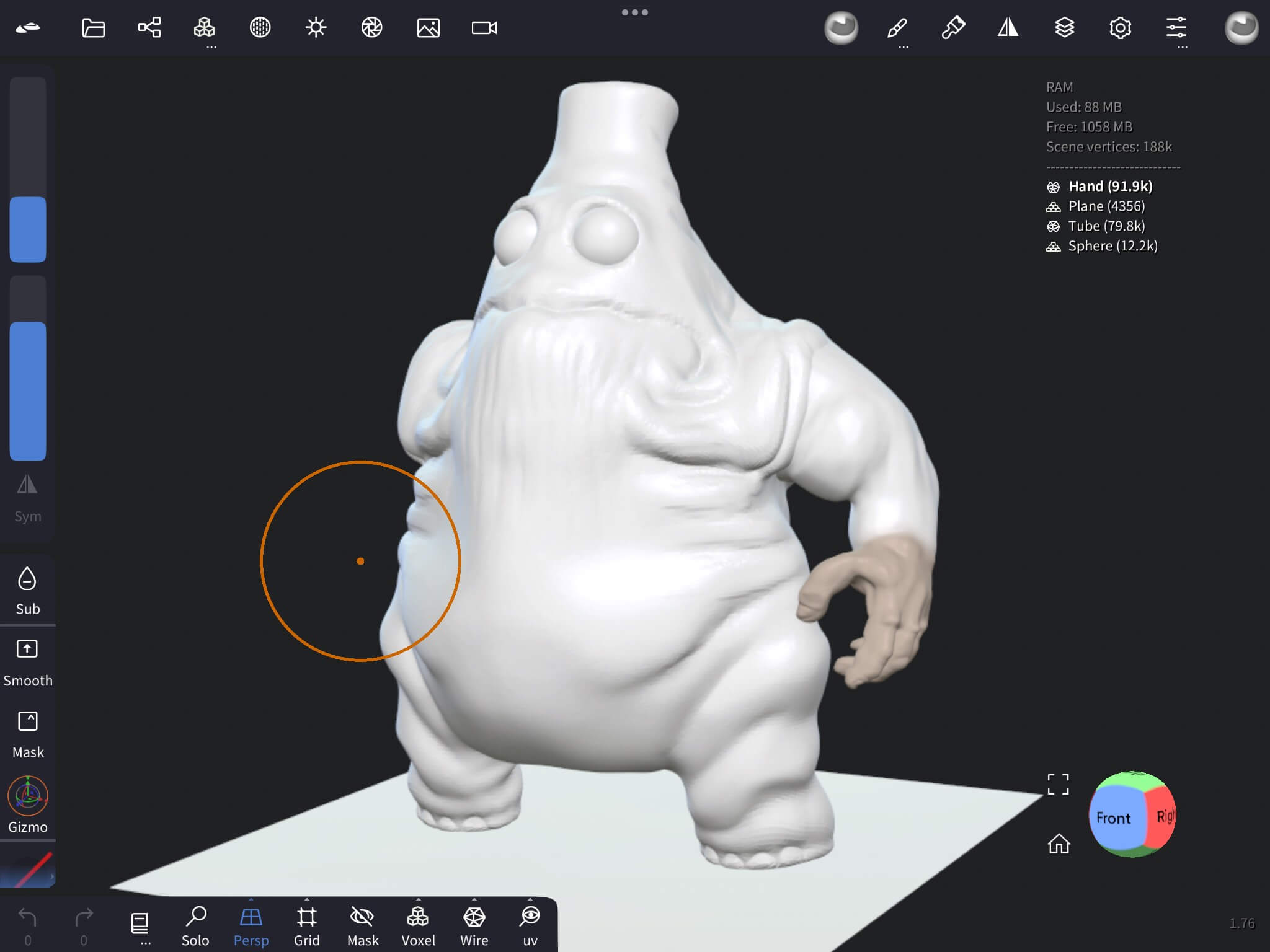Activate the Gizmo tool
1270x952 pixels.
point(28,804)
